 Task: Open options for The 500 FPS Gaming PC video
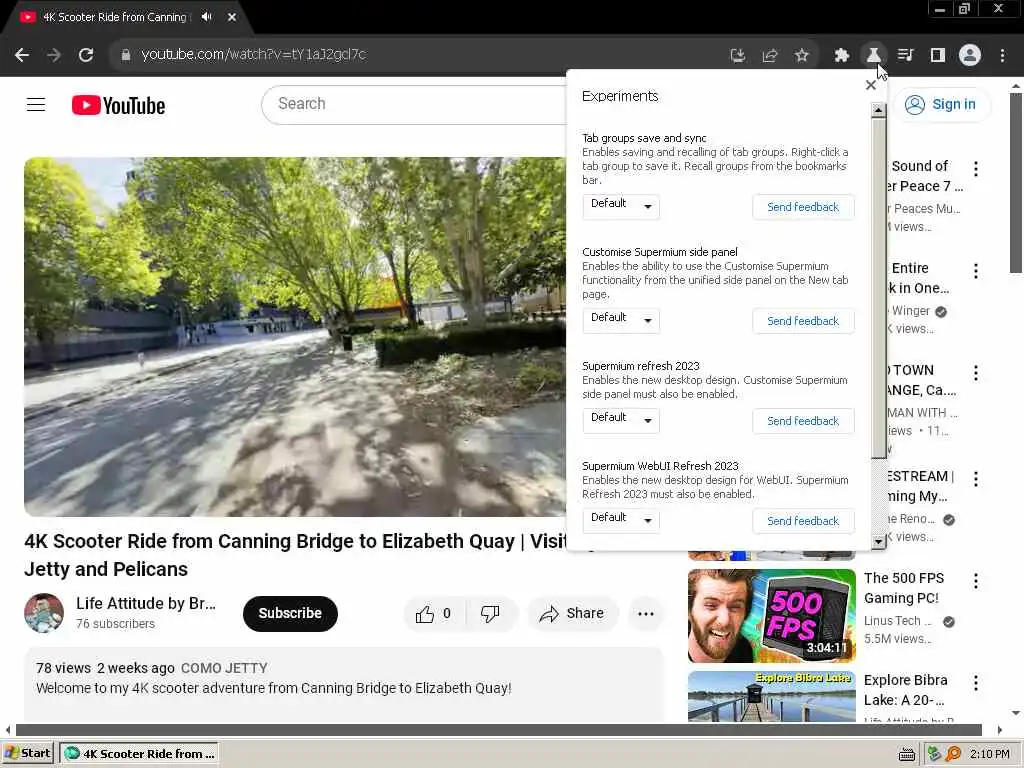976,581
